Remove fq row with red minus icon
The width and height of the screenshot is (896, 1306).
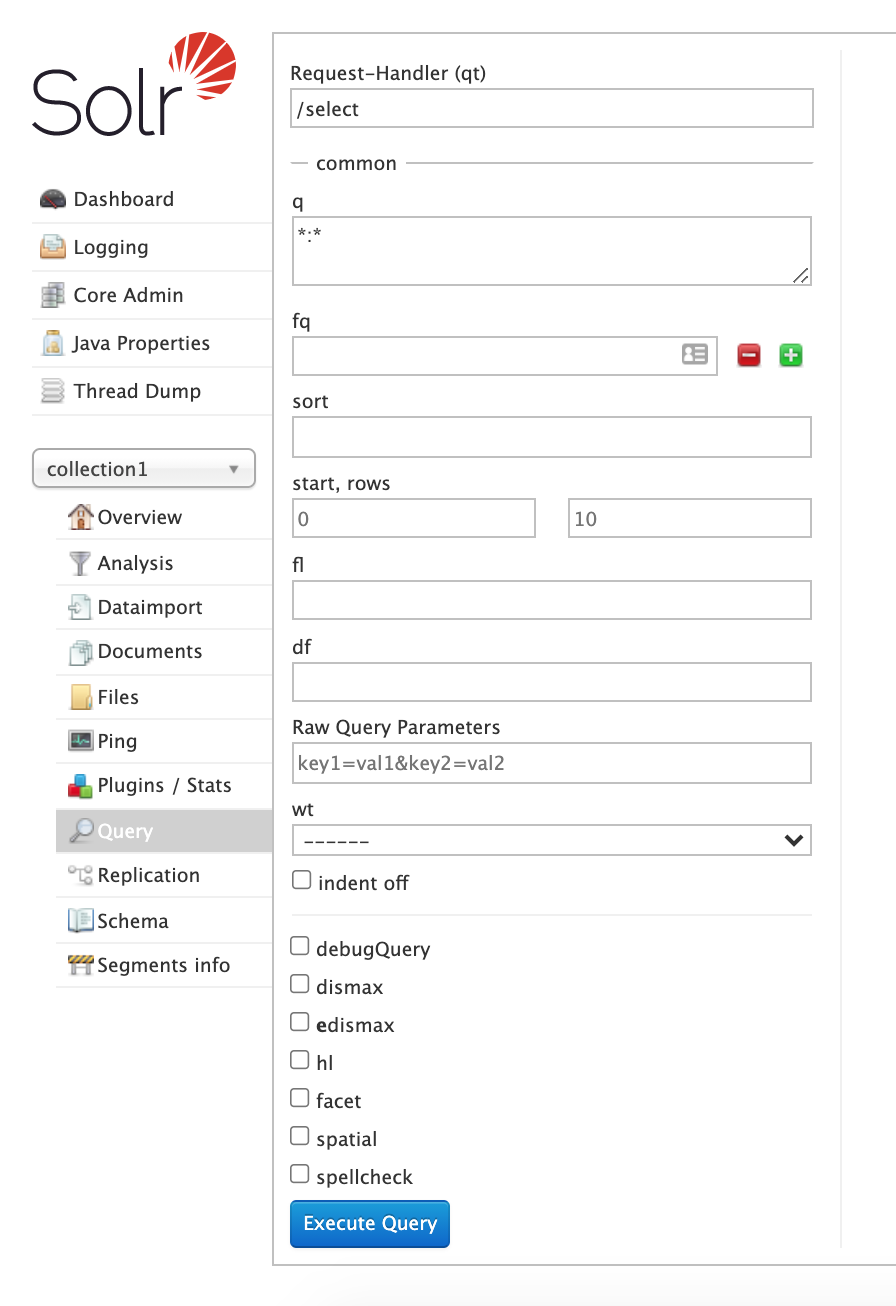pos(749,355)
